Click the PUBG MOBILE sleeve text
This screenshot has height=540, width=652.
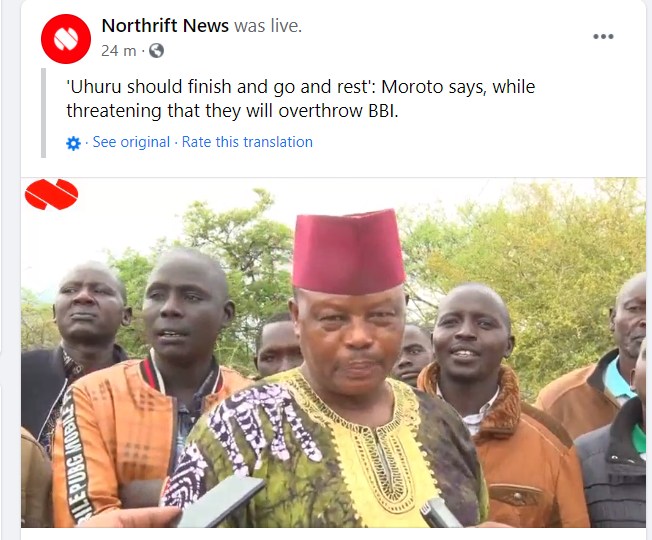(x=76, y=455)
